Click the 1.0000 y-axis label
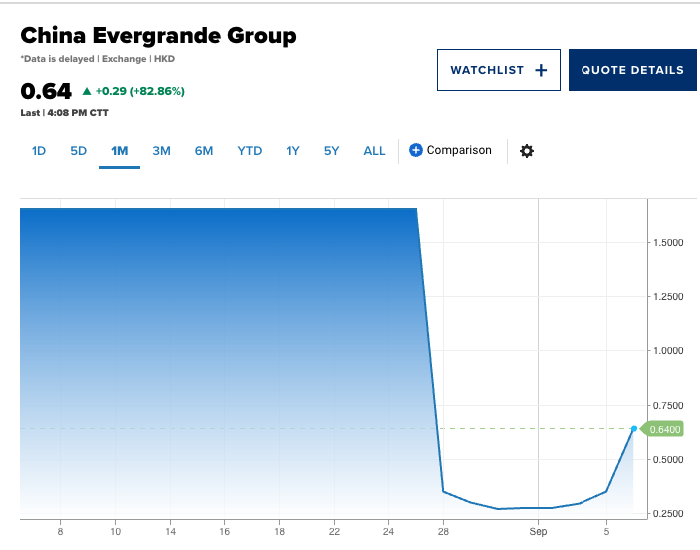This screenshot has width=700, height=550. pos(668,350)
